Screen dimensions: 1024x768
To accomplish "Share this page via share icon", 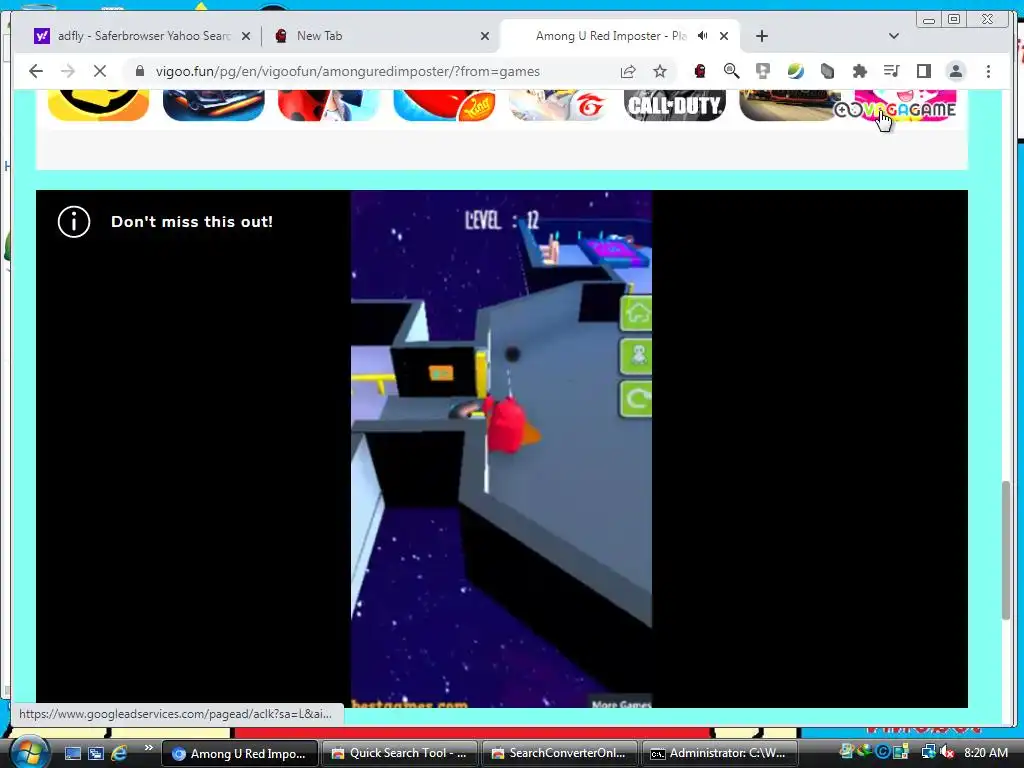I will pyautogui.click(x=628, y=71).
